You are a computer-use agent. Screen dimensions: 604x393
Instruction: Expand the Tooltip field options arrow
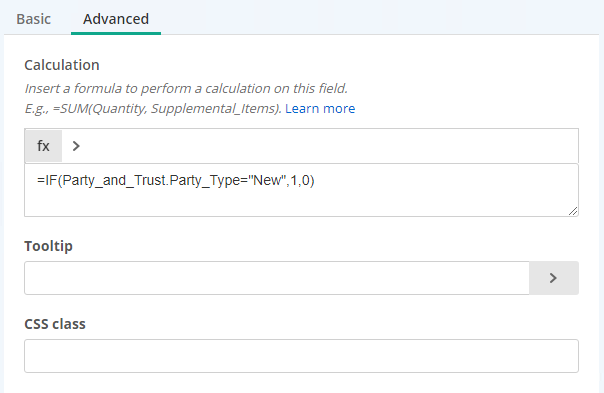pyautogui.click(x=554, y=278)
